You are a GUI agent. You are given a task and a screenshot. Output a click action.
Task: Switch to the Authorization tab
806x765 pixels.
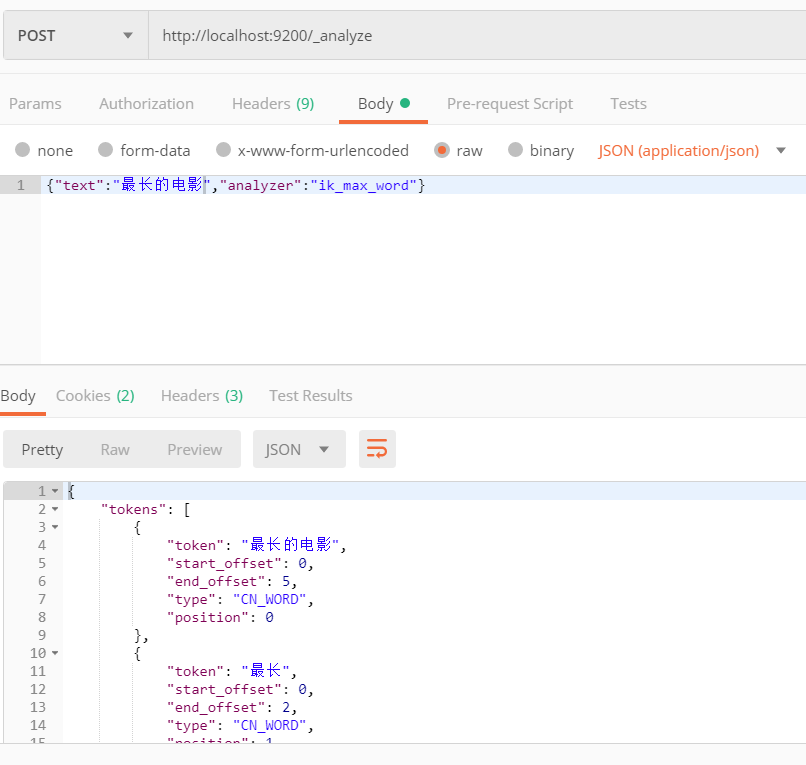coord(146,104)
